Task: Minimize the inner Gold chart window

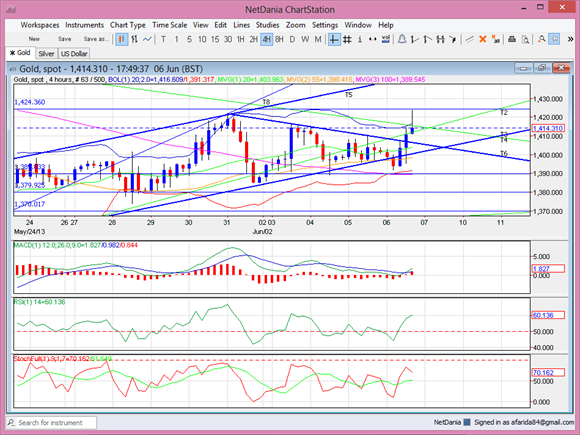Action: (523, 68)
